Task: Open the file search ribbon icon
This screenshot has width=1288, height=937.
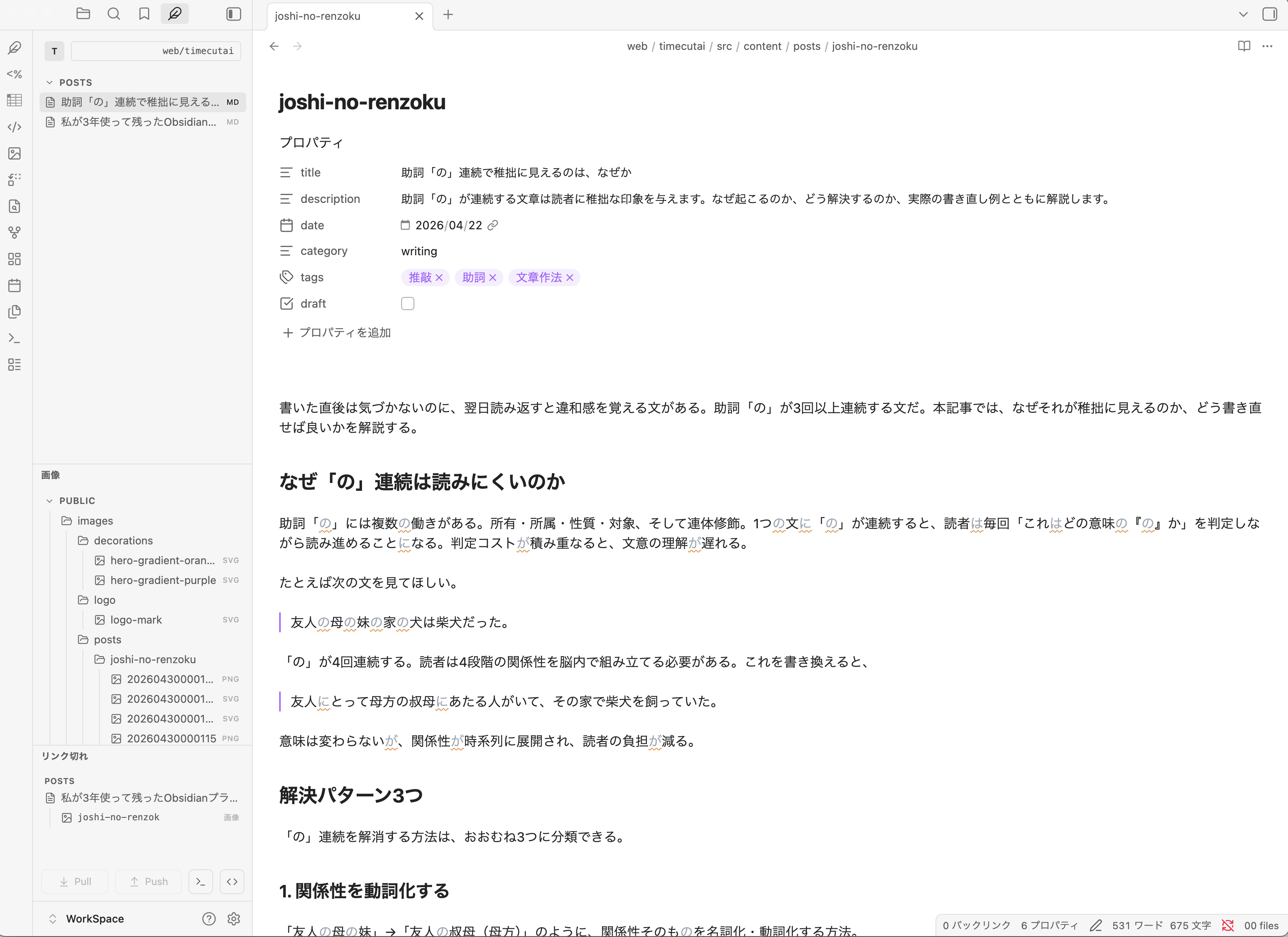Action: coord(15,206)
